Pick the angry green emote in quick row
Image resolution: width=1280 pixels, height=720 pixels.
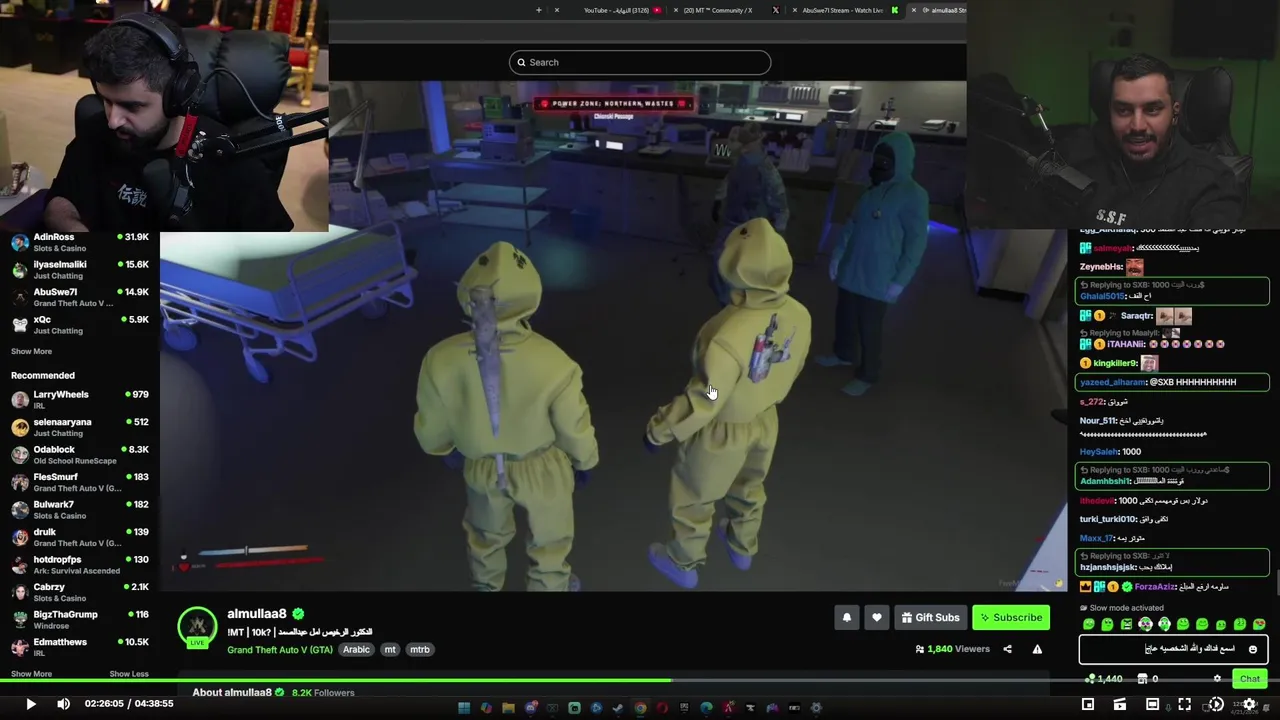pos(1126,624)
